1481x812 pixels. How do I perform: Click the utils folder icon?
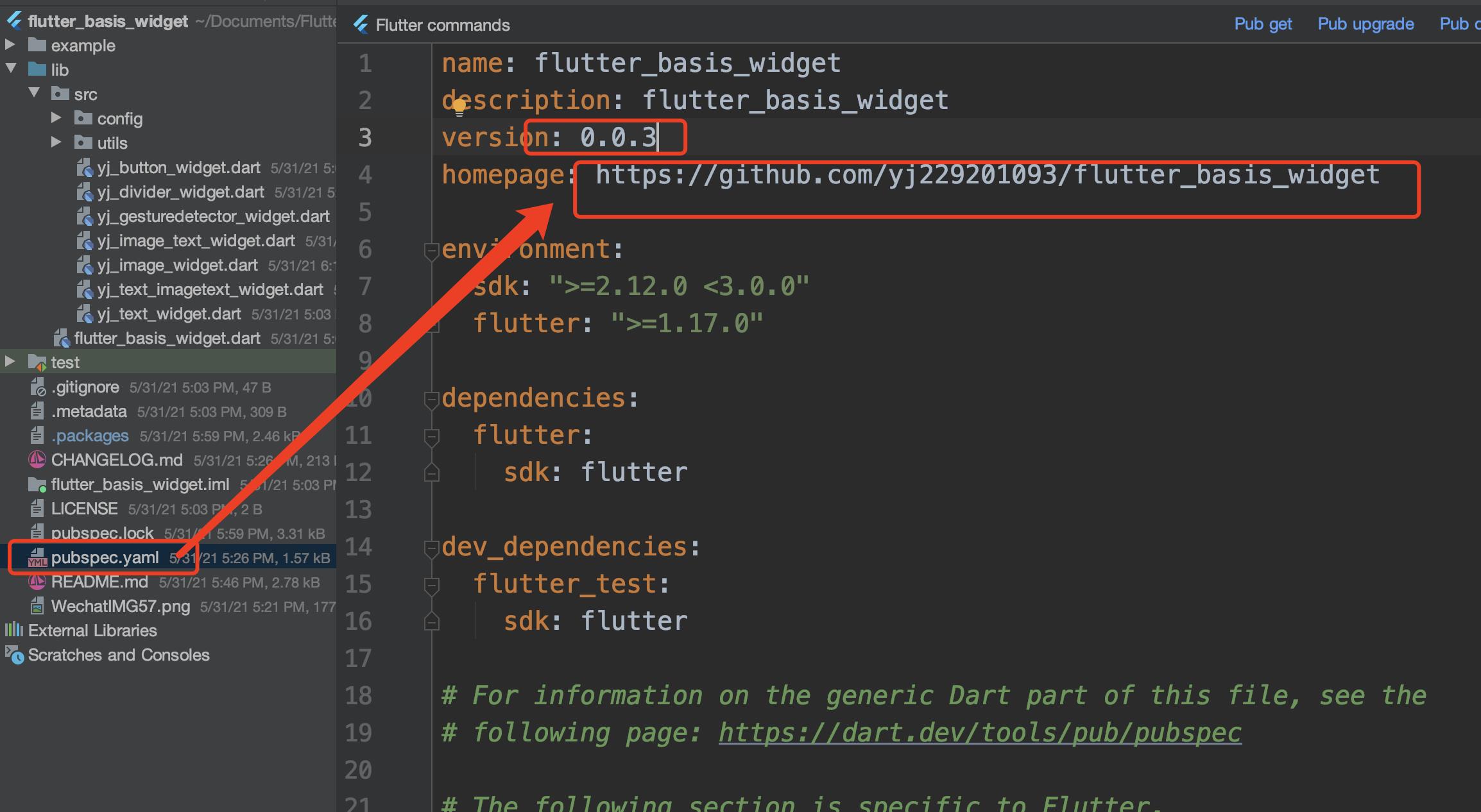tap(83, 142)
